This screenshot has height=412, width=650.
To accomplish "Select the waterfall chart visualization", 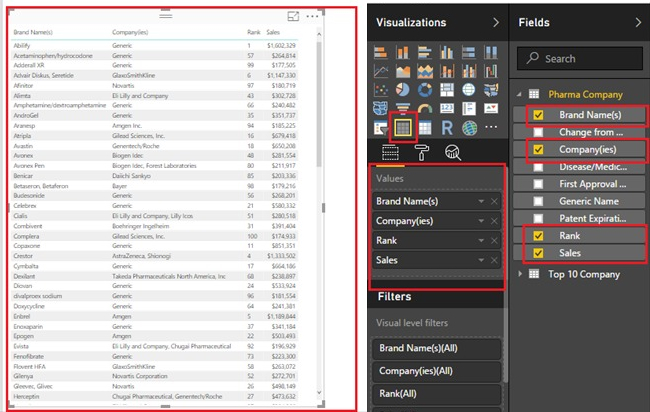I will [491, 71].
